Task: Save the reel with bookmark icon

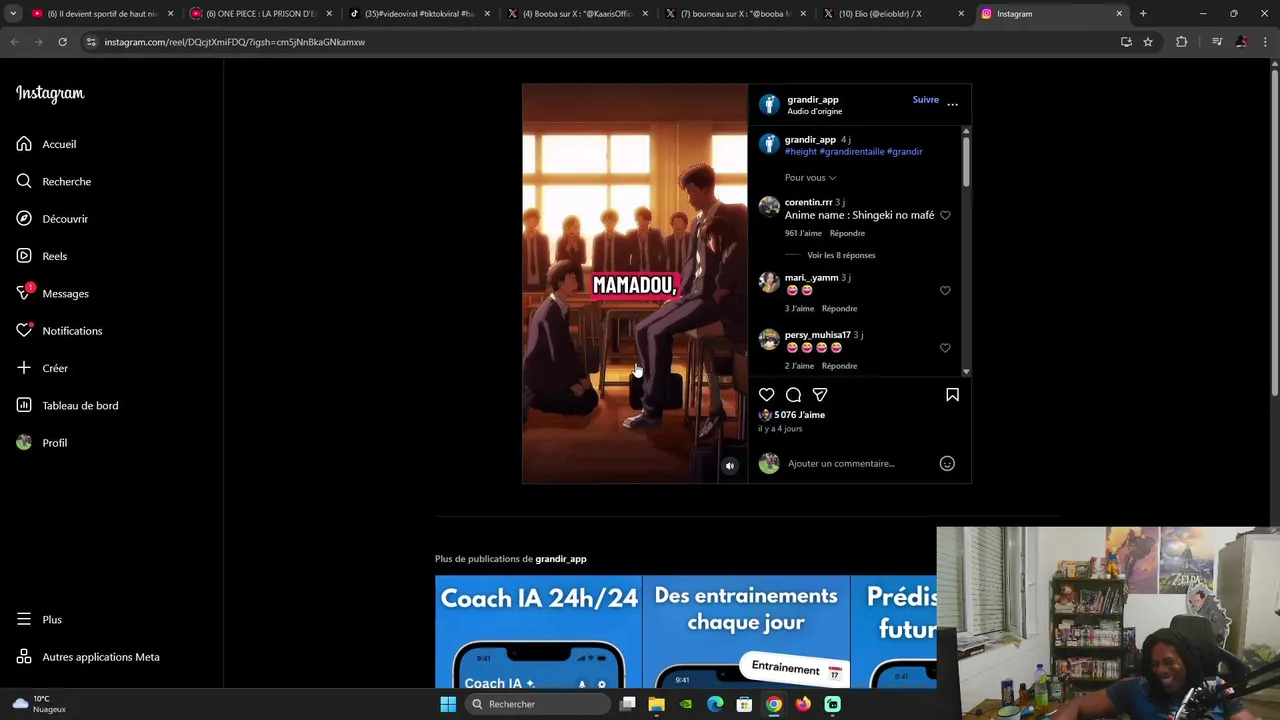Action: click(952, 395)
